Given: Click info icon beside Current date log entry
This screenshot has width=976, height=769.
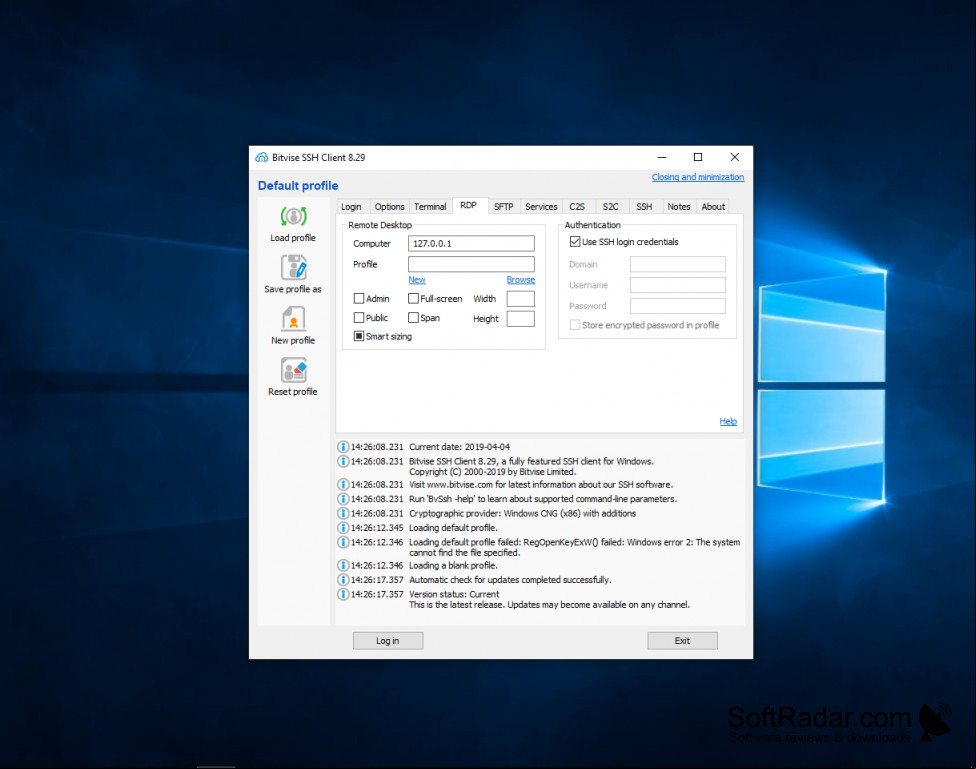Looking at the screenshot, I should 343,447.
